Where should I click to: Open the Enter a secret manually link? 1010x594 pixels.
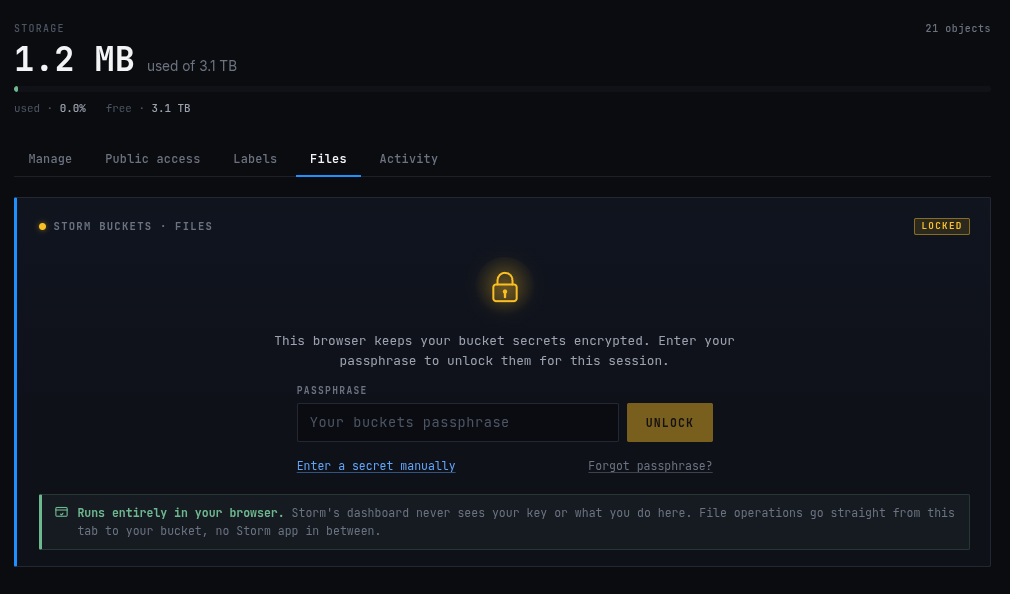376,466
